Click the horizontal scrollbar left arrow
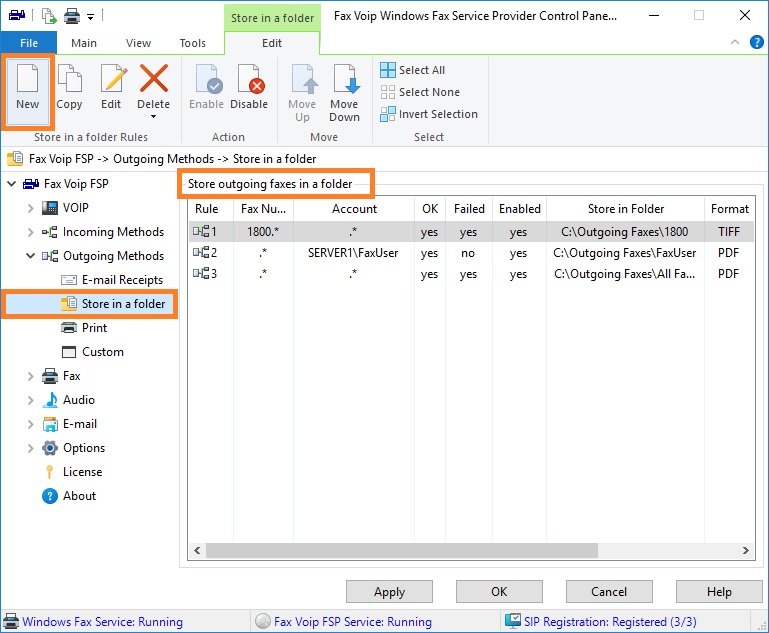 (x=197, y=551)
